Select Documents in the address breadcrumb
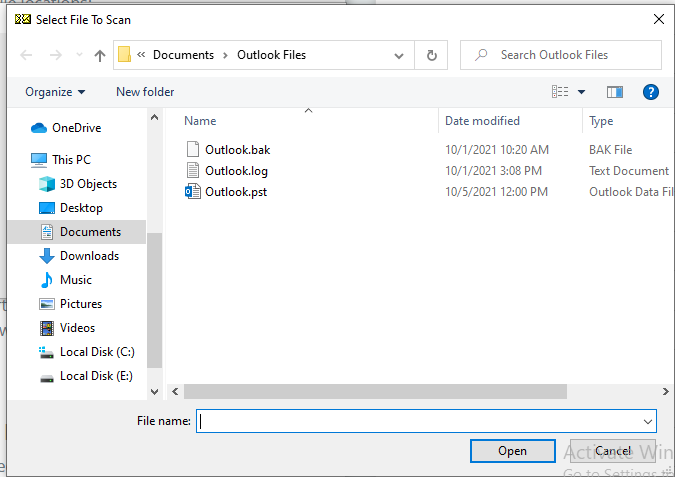The image size is (675, 477). (183, 55)
